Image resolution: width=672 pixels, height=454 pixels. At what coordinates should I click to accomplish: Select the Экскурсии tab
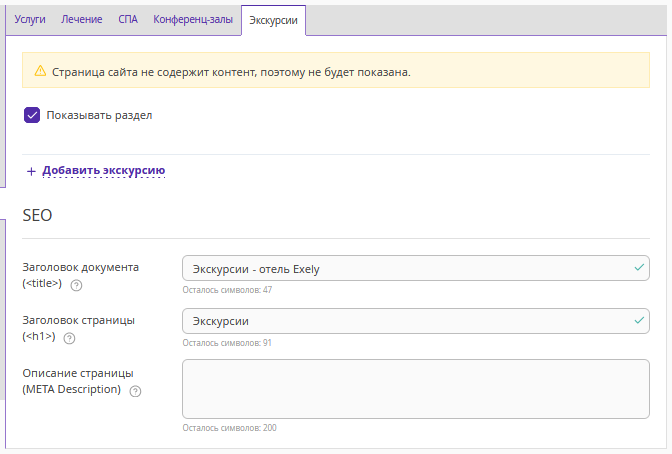[273, 20]
